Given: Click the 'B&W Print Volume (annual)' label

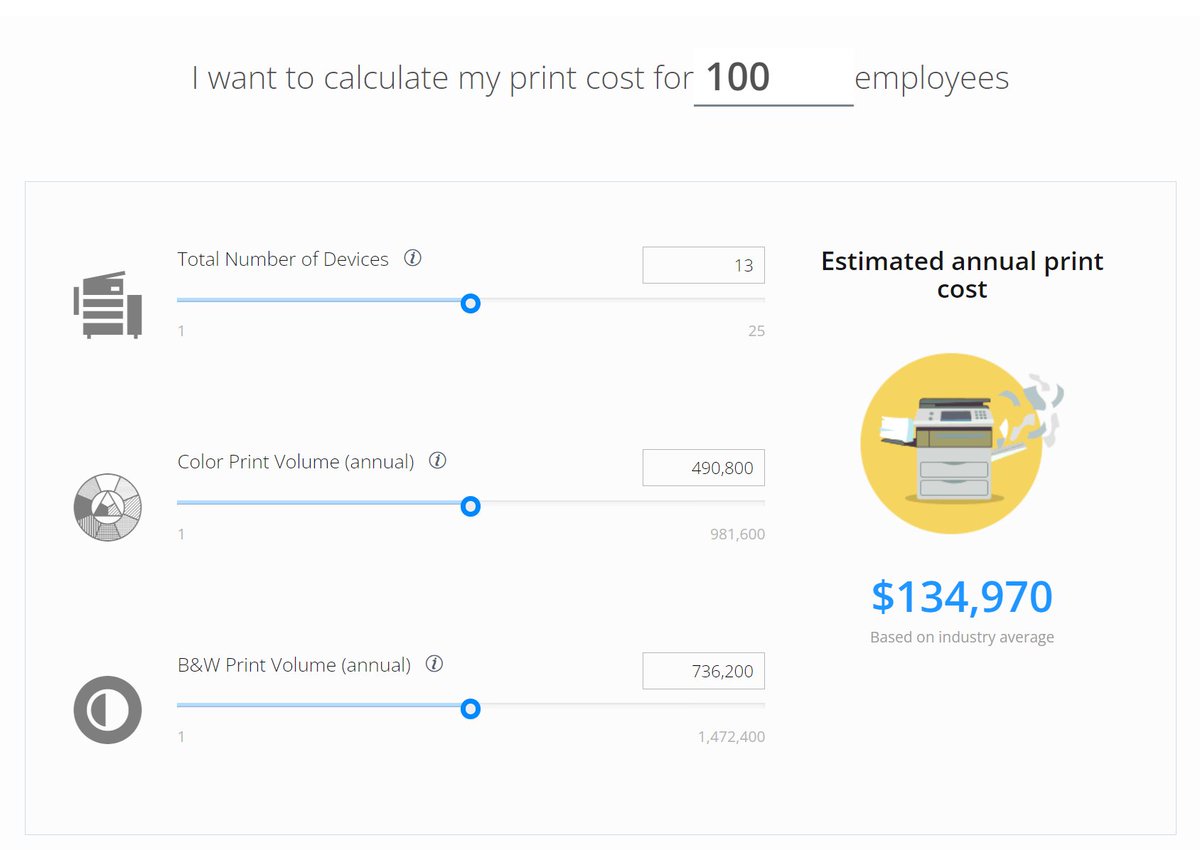Looking at the screenshot, I should tap(294, 665).
